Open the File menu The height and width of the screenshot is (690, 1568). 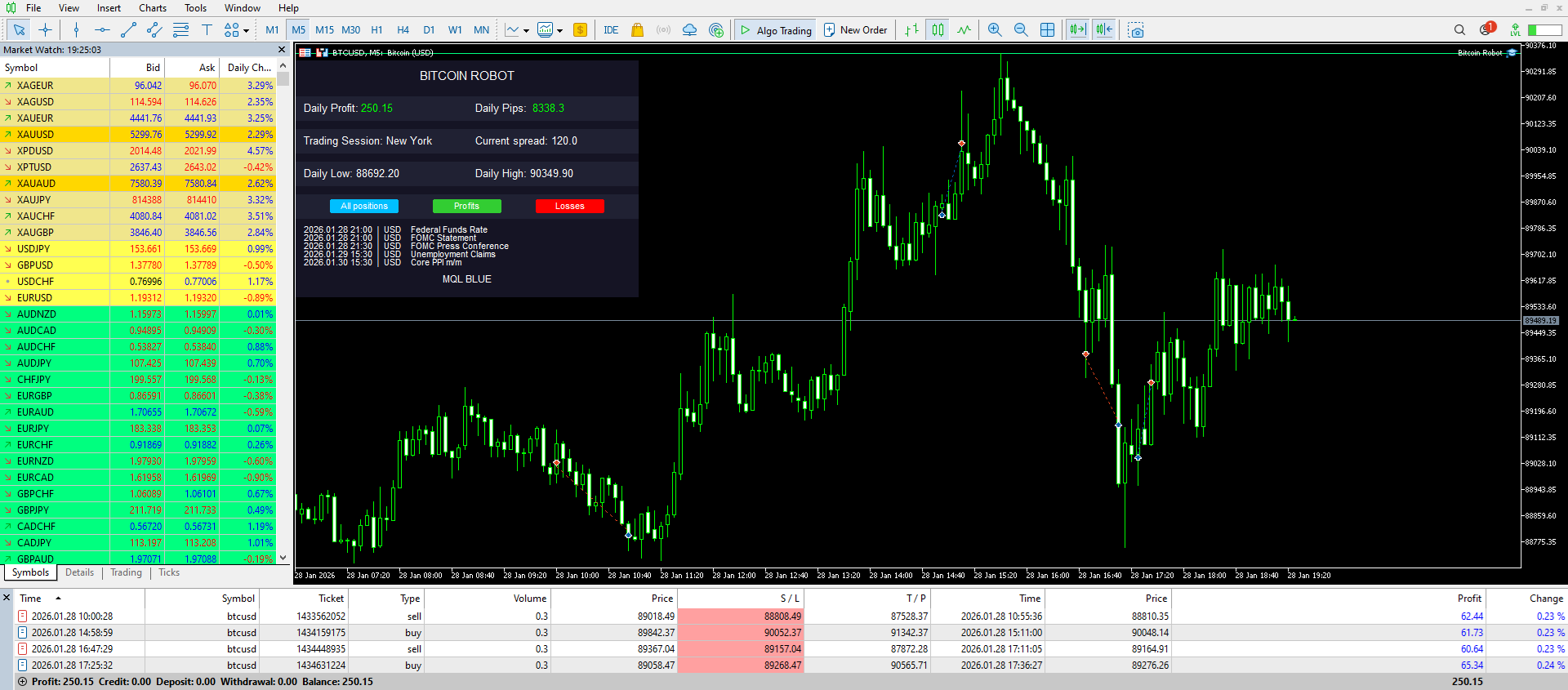coord(33,8)
